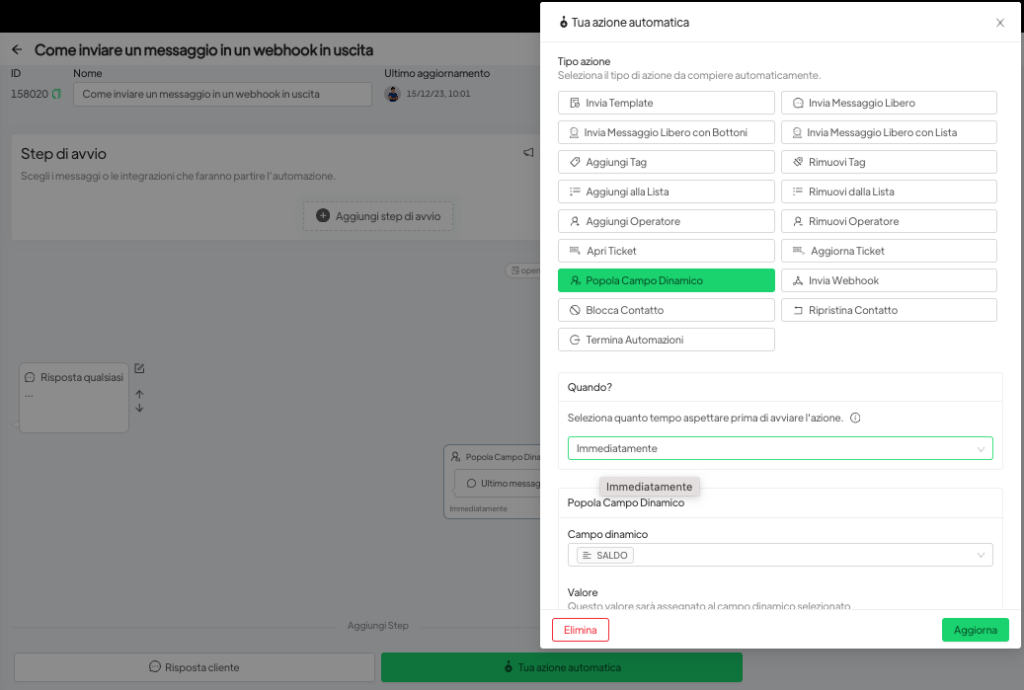1024x690 pixels.
Task: Click the back arrow next to automation title
Action: [x=17, y=50]
